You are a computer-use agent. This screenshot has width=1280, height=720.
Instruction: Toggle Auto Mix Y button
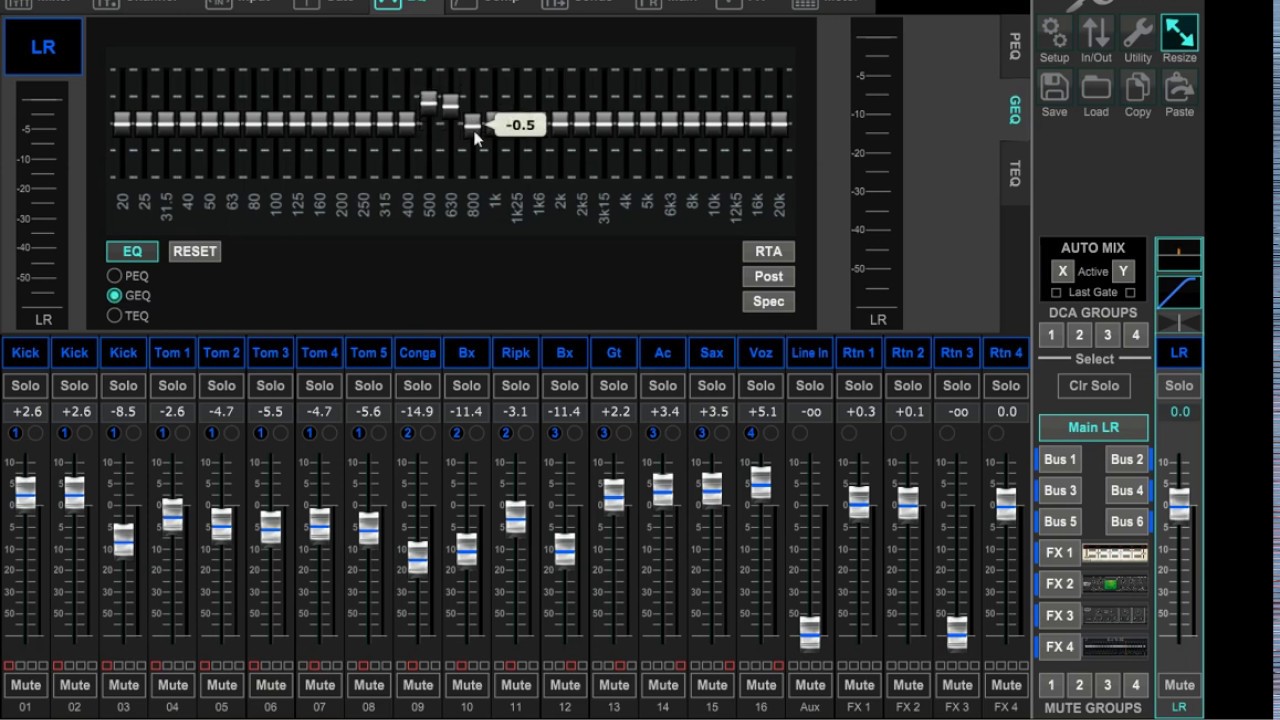pyautogui.click(x=1123, y=271)
